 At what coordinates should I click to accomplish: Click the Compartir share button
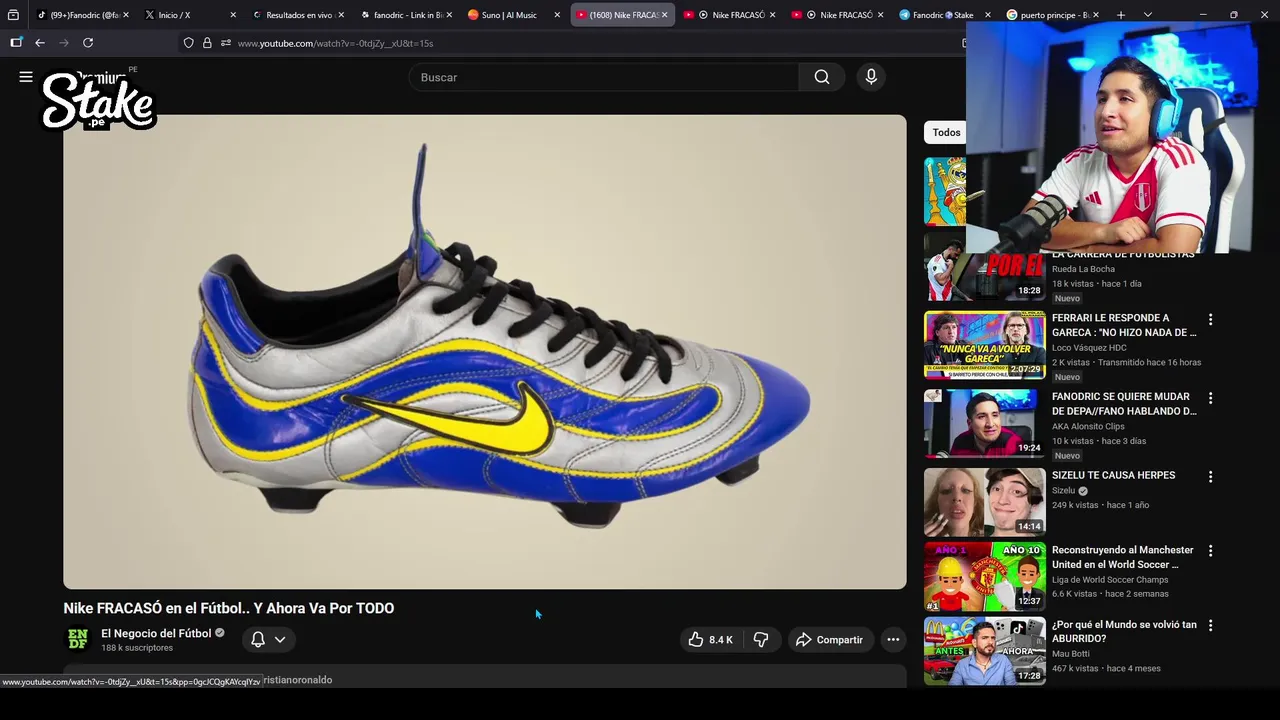(829, 640)
